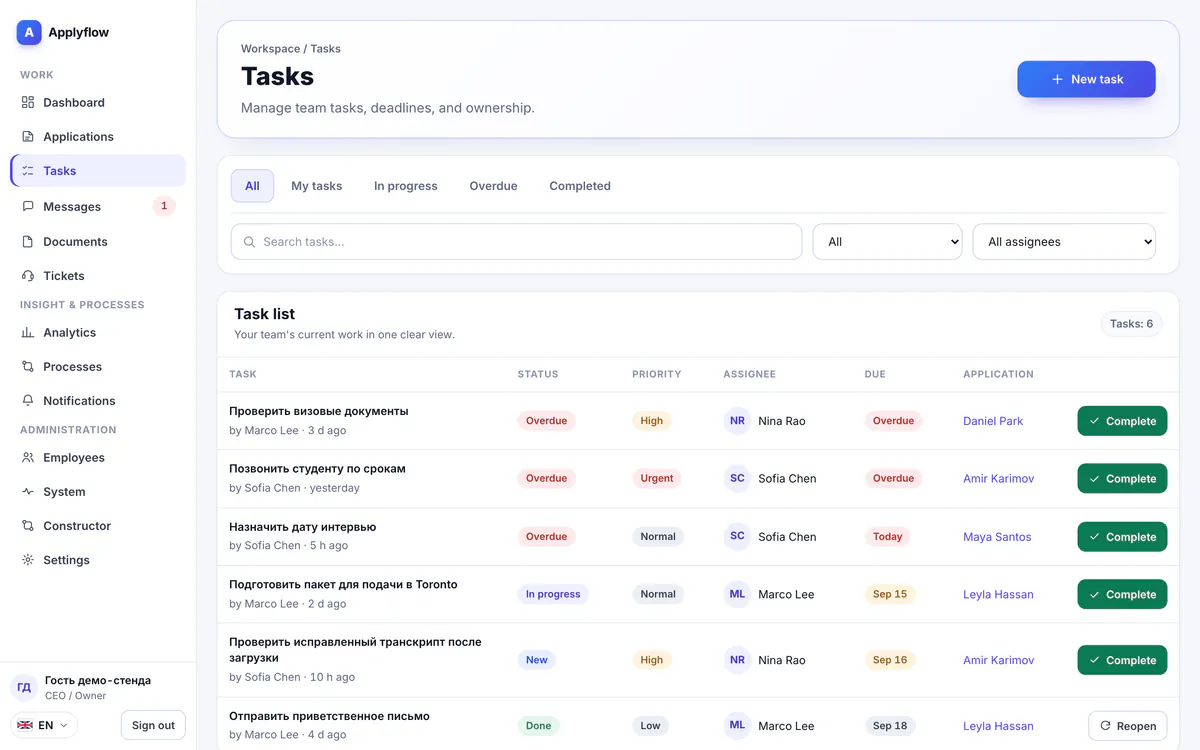Switch to the In progress tab
Screen dimensions: 1200x750
point(406,186)
